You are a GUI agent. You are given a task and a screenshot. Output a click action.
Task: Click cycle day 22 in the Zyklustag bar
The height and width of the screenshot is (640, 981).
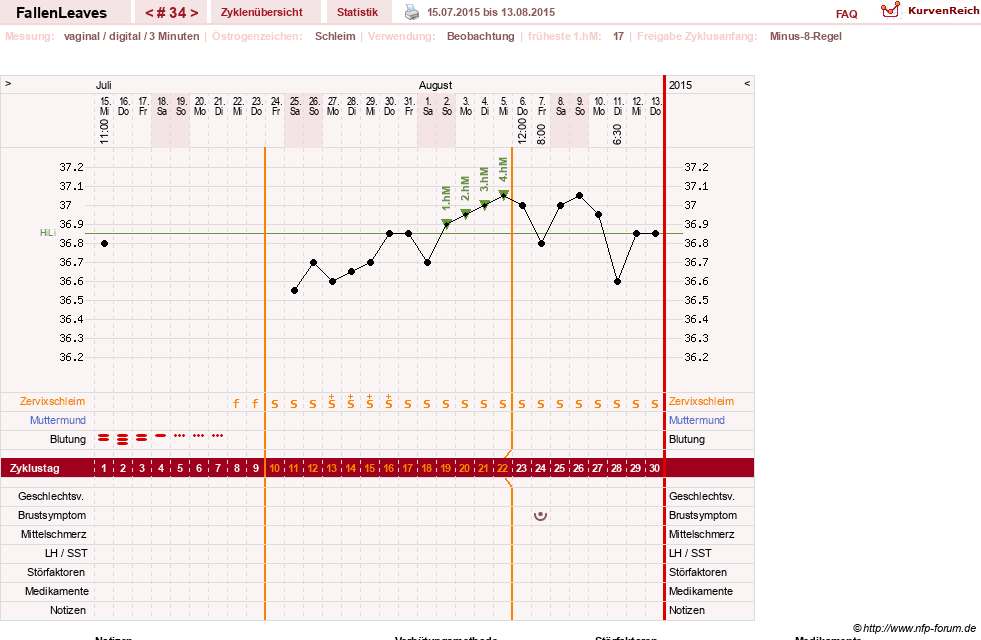click(502, 468)
